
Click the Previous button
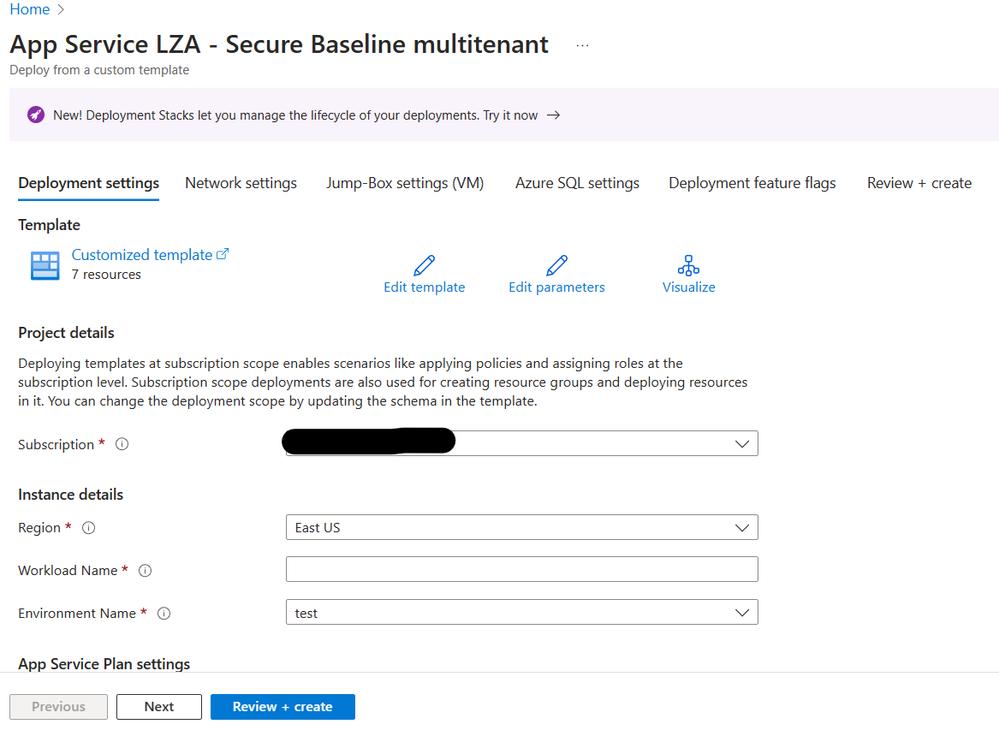pos(59,707)
